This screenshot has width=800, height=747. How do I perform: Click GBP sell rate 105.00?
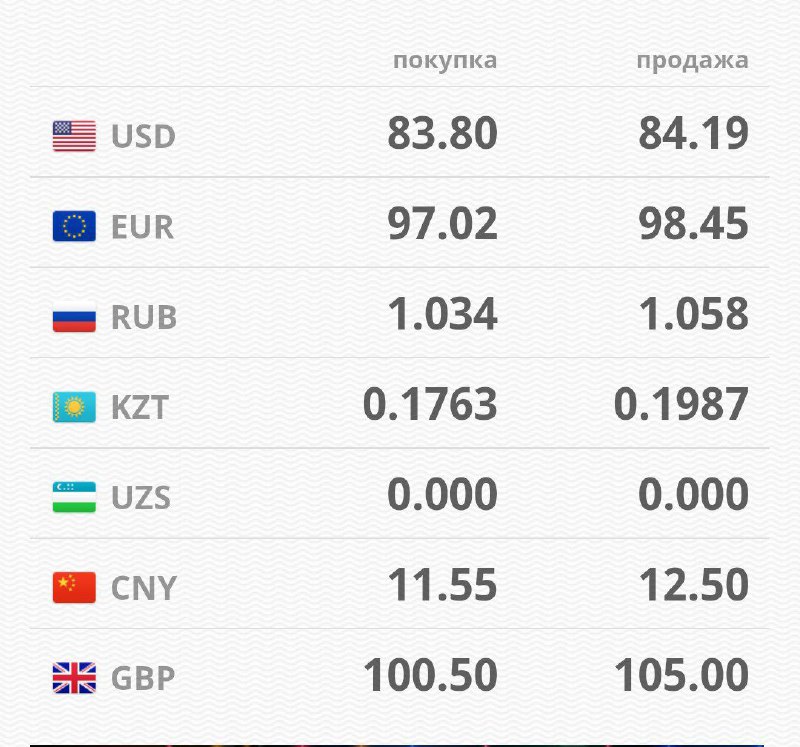tap(681, 676)
